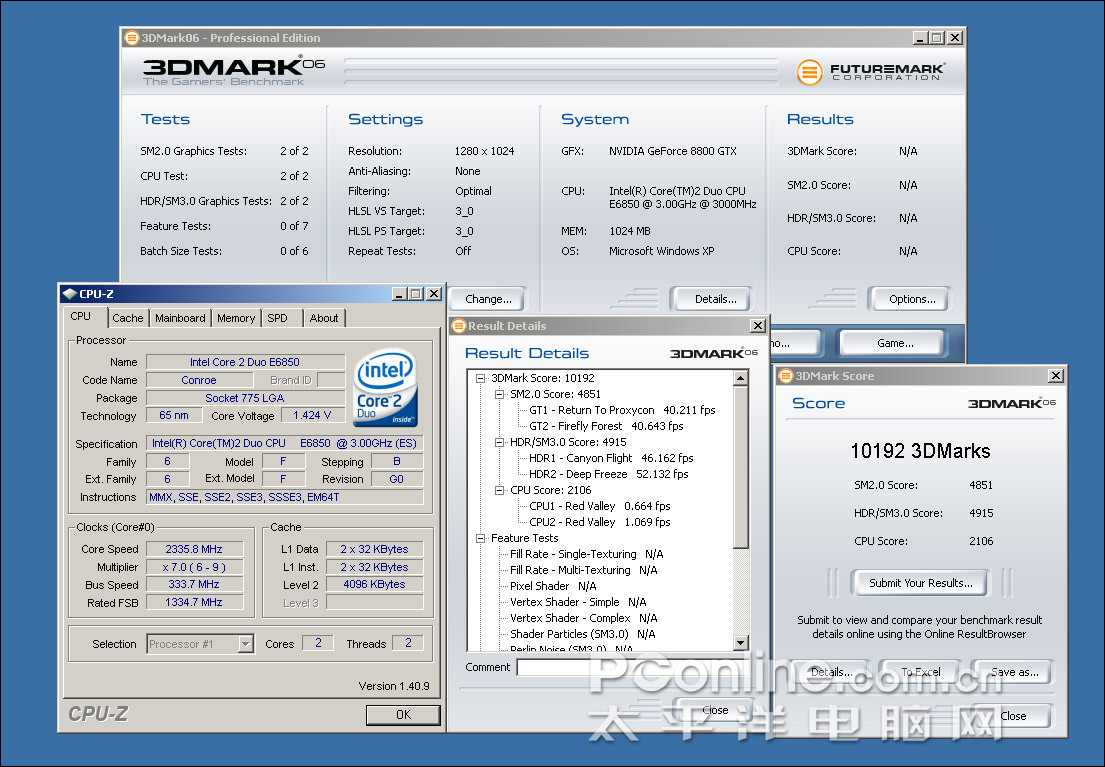Click the '10192 3DMarks' score text

[x=920, y=450]
